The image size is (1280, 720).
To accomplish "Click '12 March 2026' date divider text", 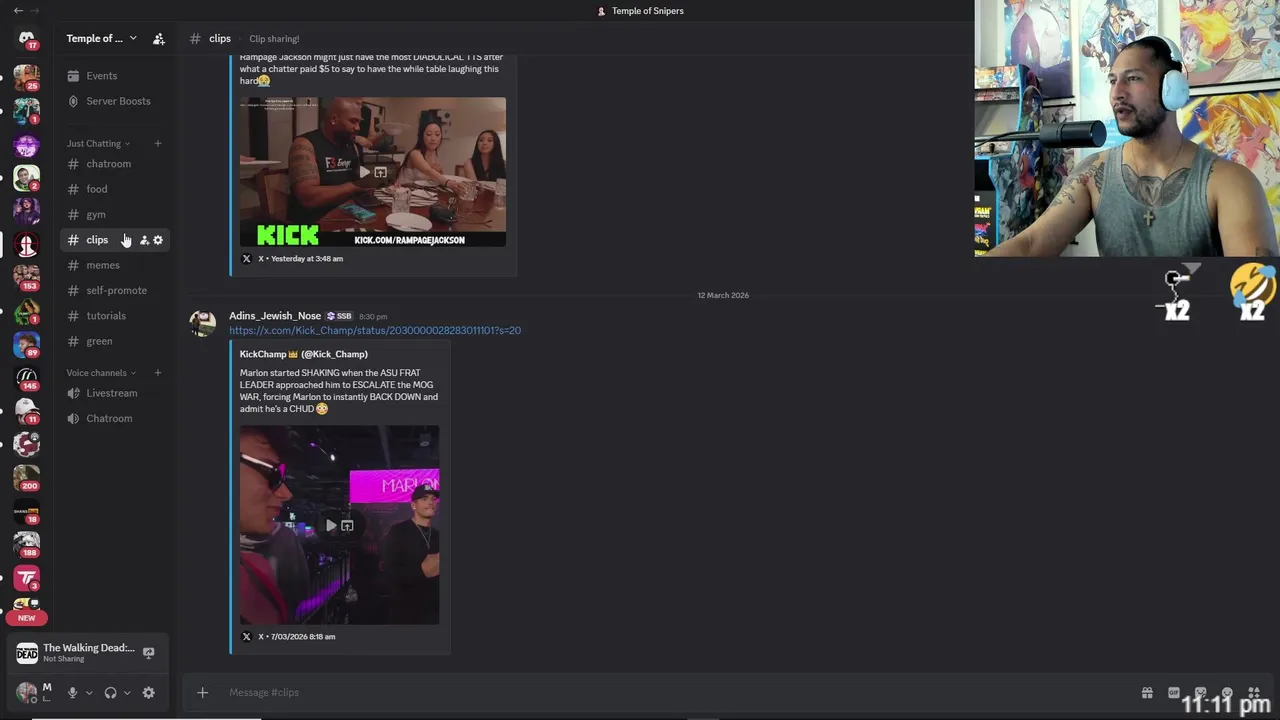I will [723, 295].
